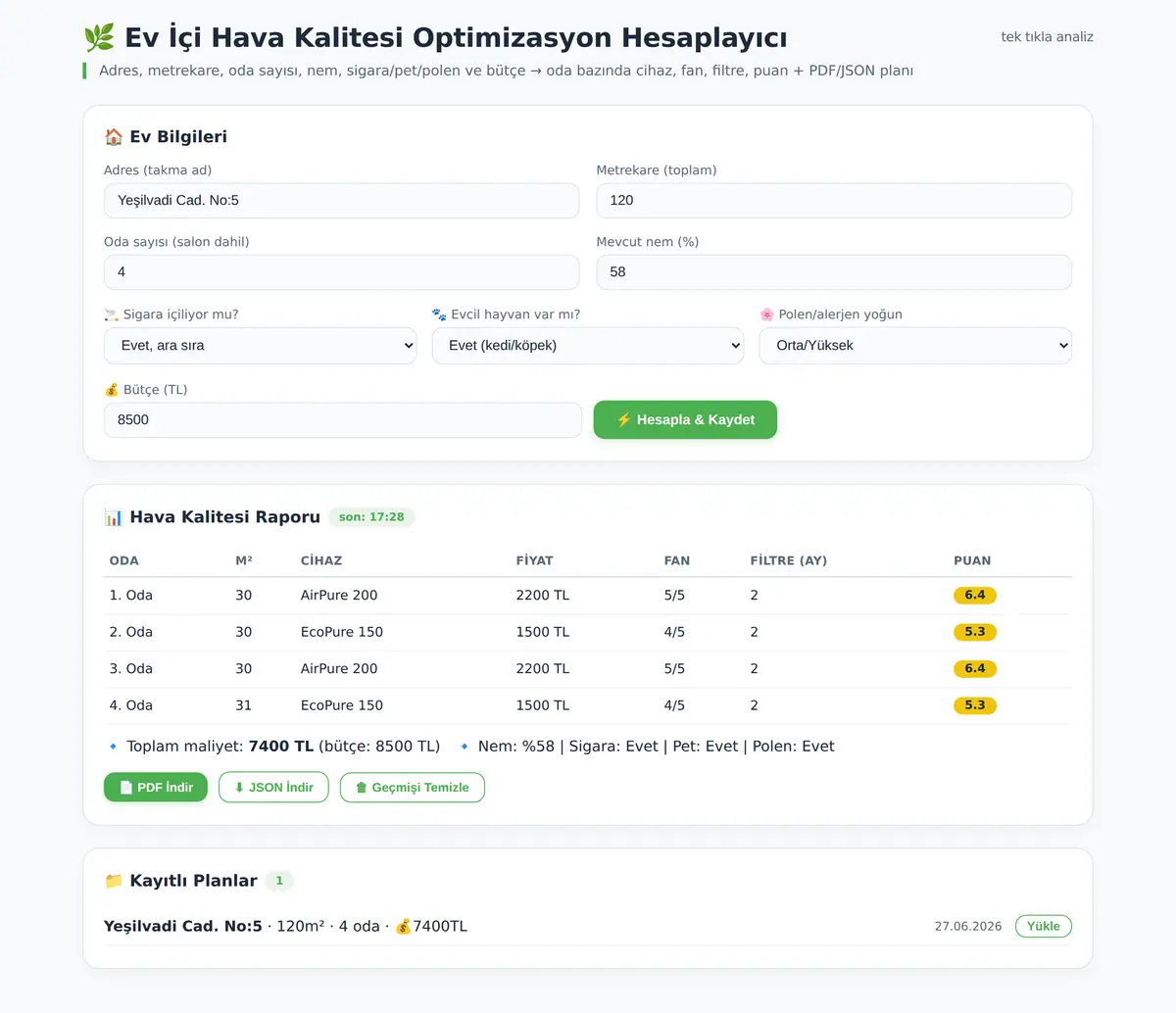Click the 7400 TL total cost text
This screenshot has width=1176, height=1013.
point(281,747)
